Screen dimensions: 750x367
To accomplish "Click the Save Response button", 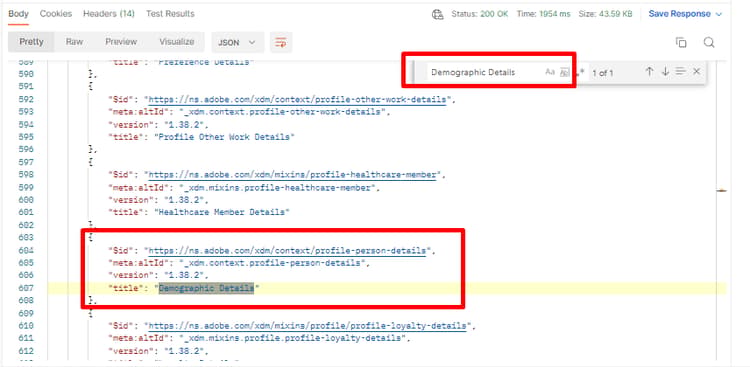I will point(679,14).
